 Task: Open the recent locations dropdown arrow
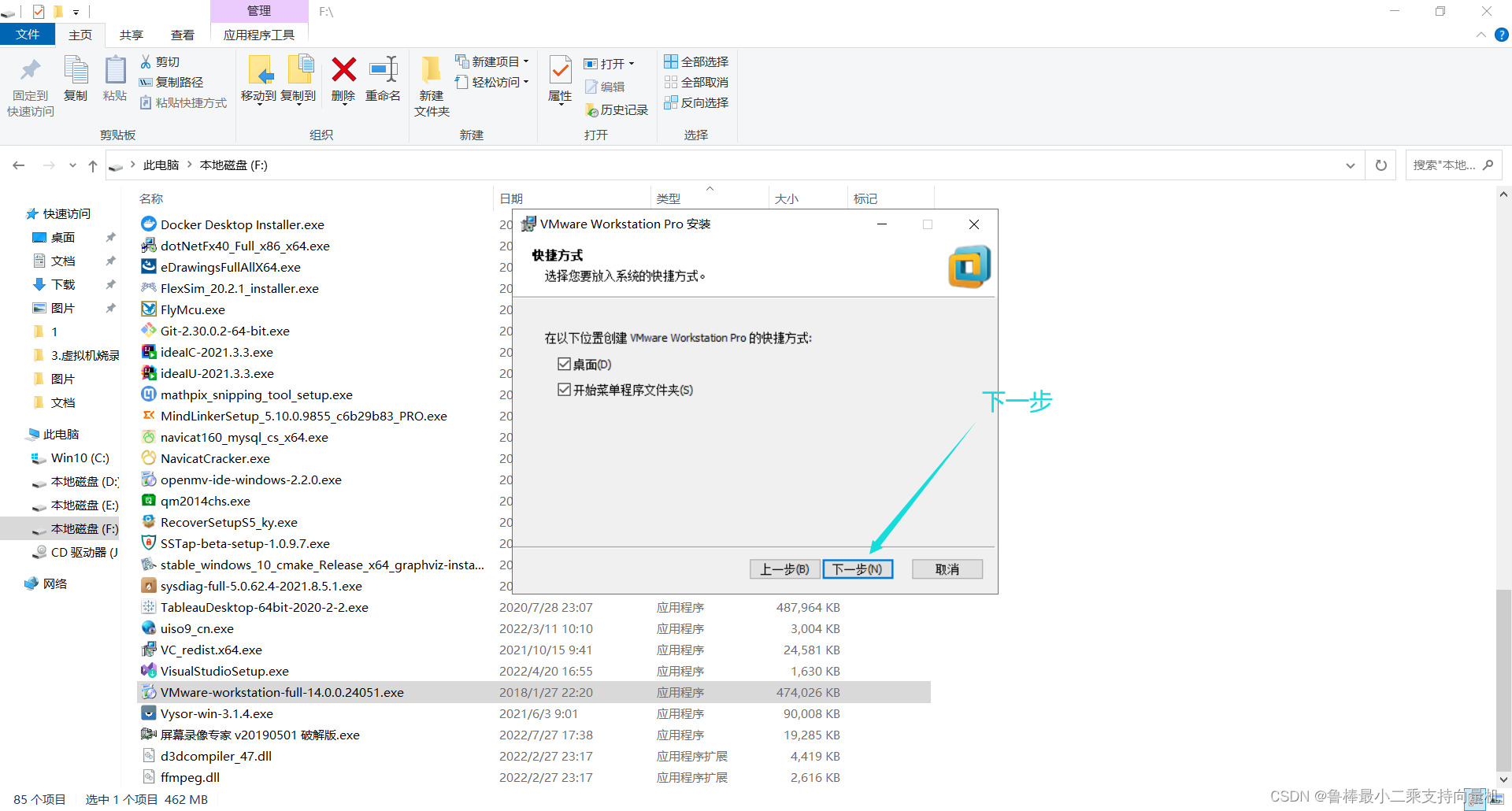coord(72,165)
